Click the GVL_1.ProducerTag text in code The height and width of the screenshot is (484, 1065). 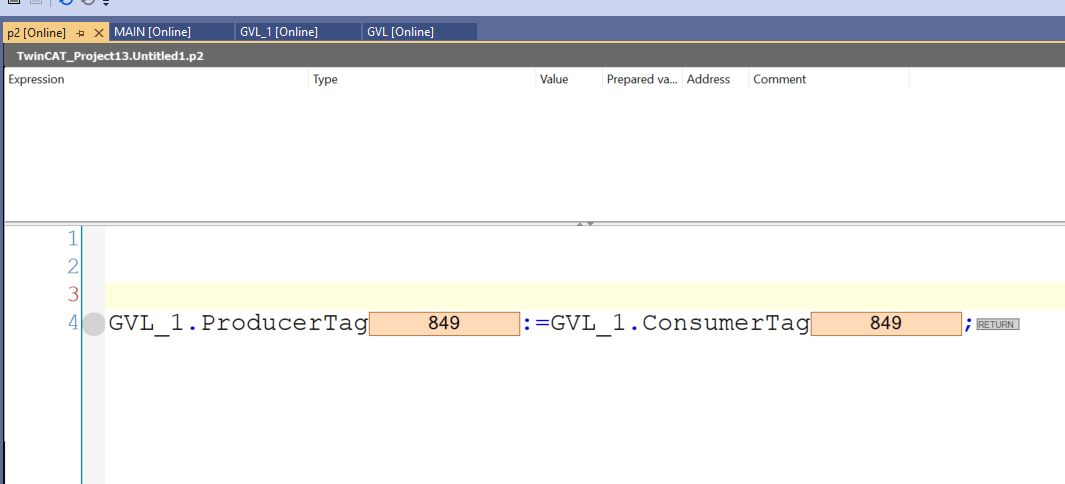[x=238, y=324]
